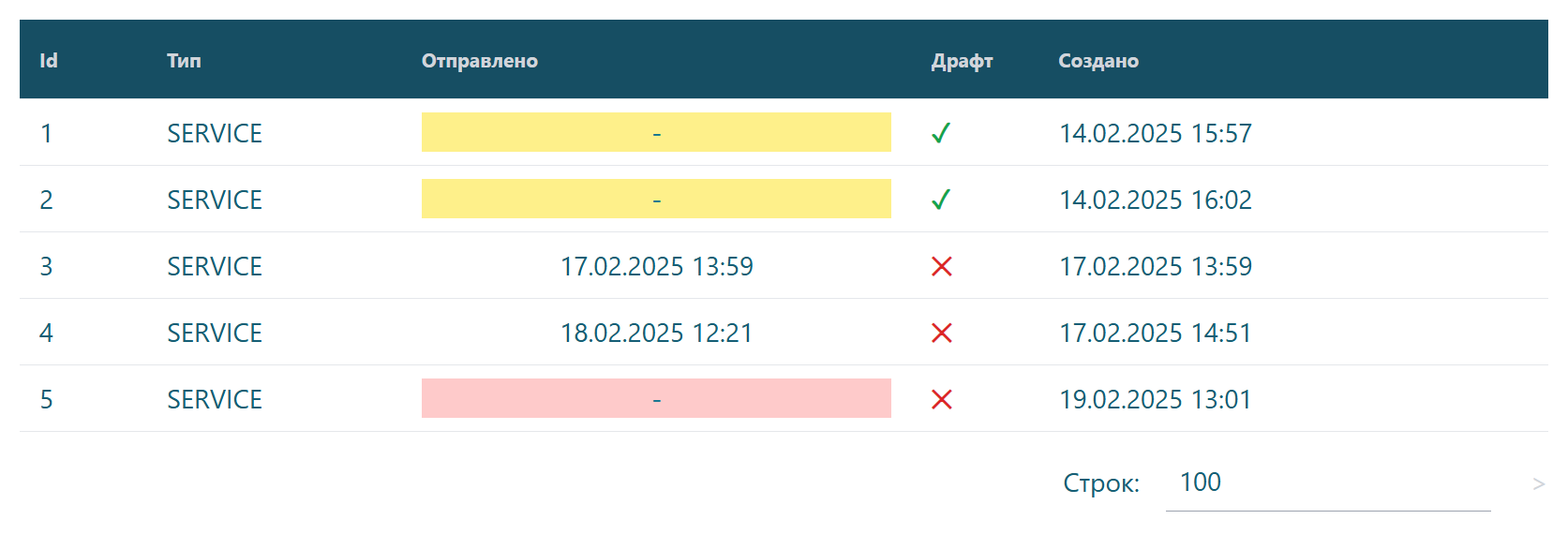The width and height of the screenshot is (1568, 549).
Task: Click the red cross icon in row 5
Action: pos(942,399)
